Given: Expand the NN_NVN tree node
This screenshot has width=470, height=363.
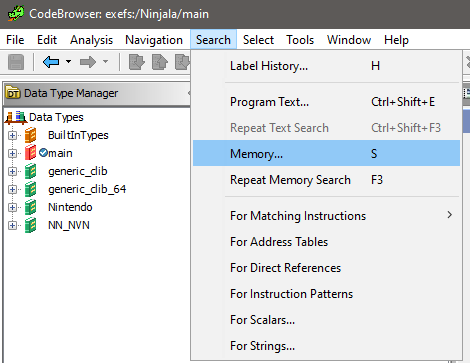Looking at the screenshot, I should (12, 225).
